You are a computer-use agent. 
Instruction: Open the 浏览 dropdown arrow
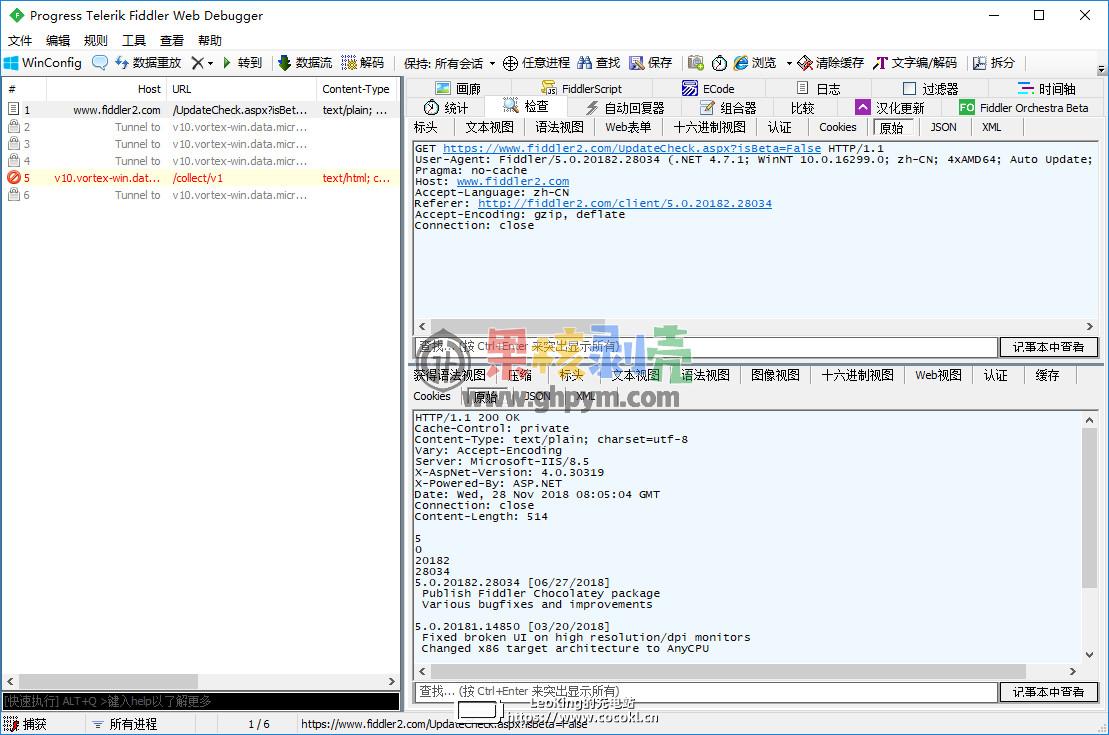coord(789,64)
